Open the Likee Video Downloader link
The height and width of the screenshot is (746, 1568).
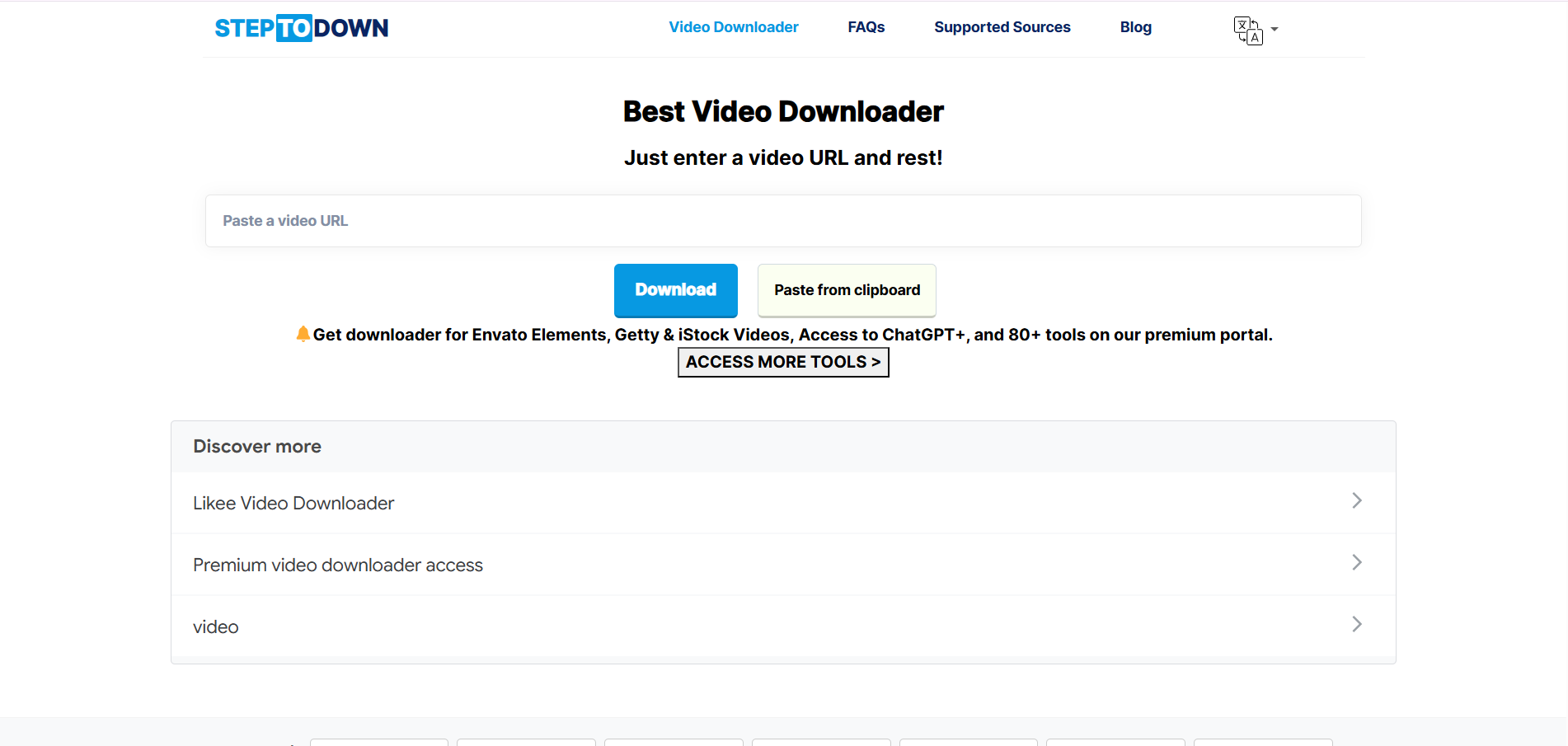293,503
